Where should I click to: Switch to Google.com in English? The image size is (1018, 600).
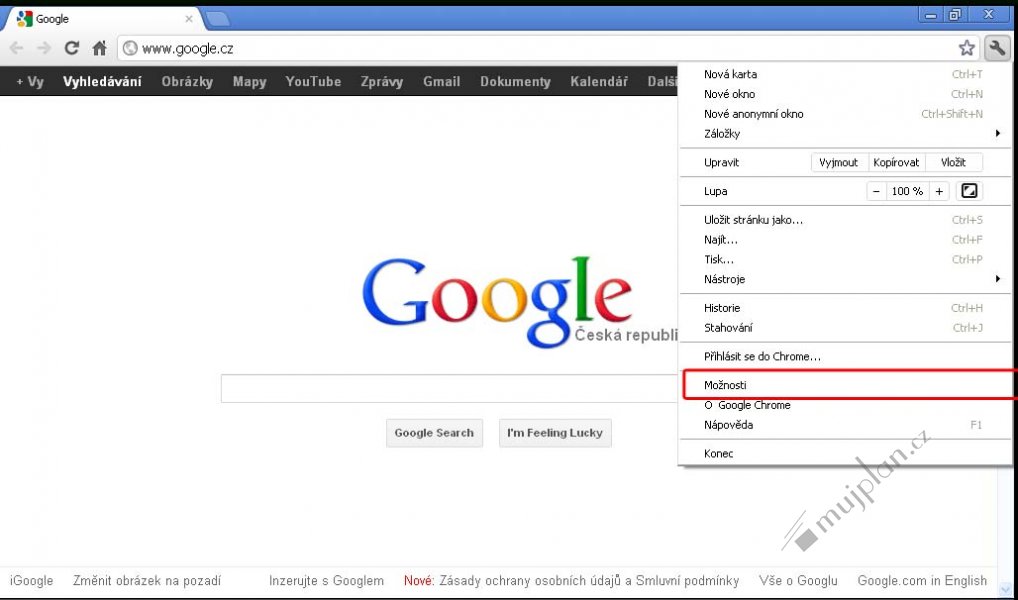tap(922, 581)
